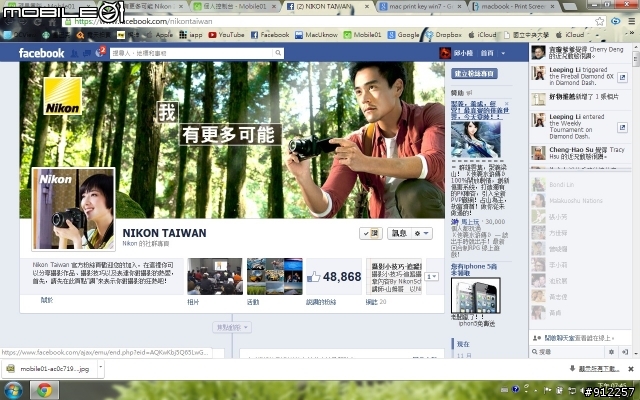Image resolution: width=640 pixels, height=400 pixels.
Task: Expand the page tabs counter dropdown showing 1
Action: tap(431, 276)
